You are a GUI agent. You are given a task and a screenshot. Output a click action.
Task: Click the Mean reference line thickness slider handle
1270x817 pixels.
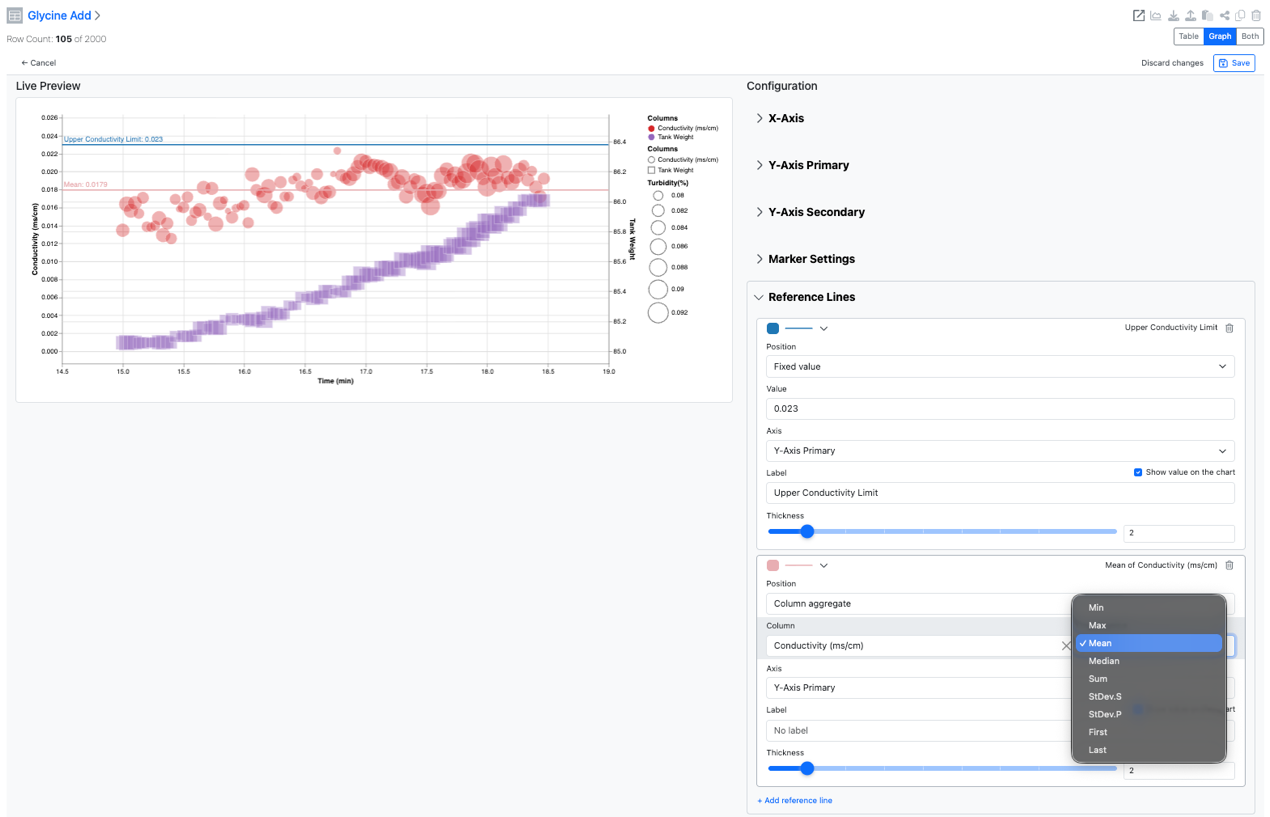click(x=807, y=769)
